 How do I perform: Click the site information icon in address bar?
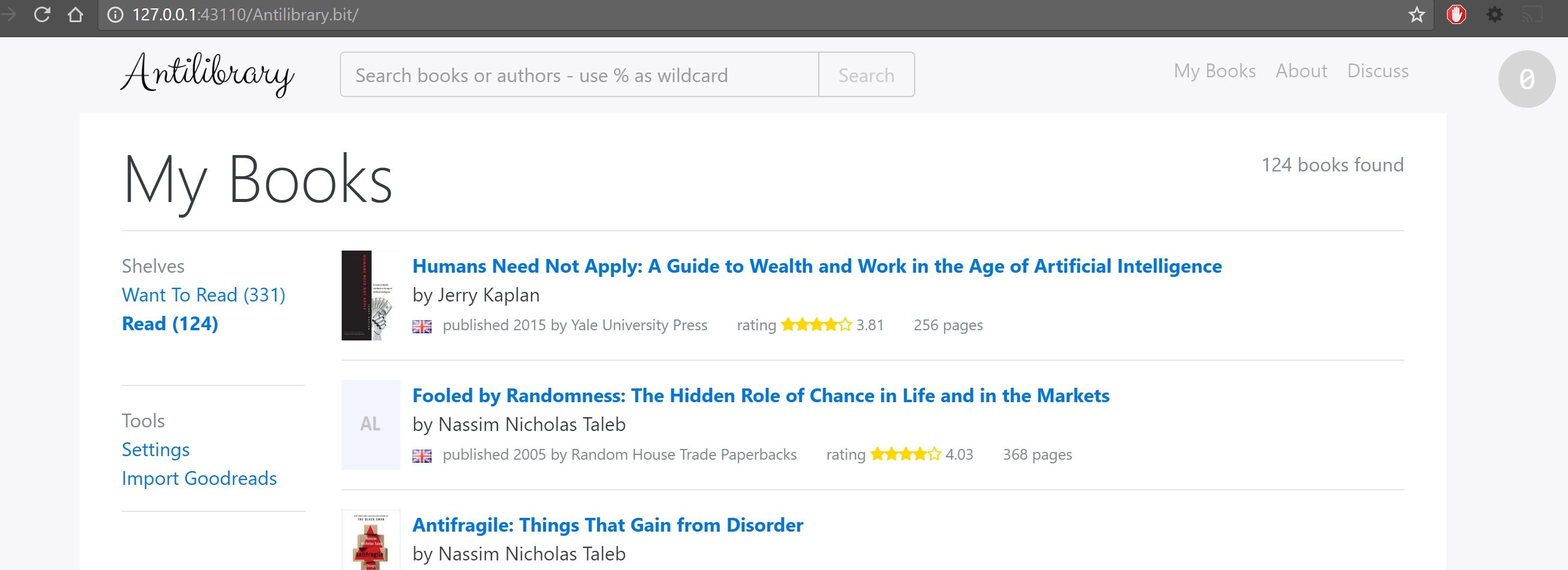tap(115, 14)
